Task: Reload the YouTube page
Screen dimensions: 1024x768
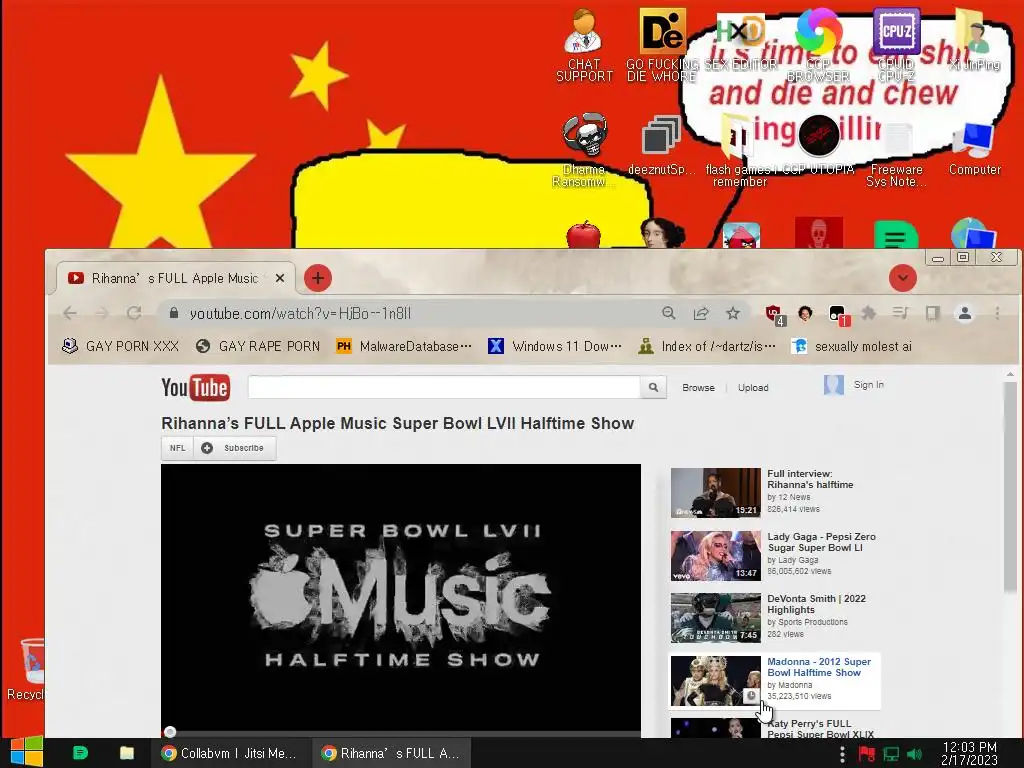Action: click(x=134, y=313)
